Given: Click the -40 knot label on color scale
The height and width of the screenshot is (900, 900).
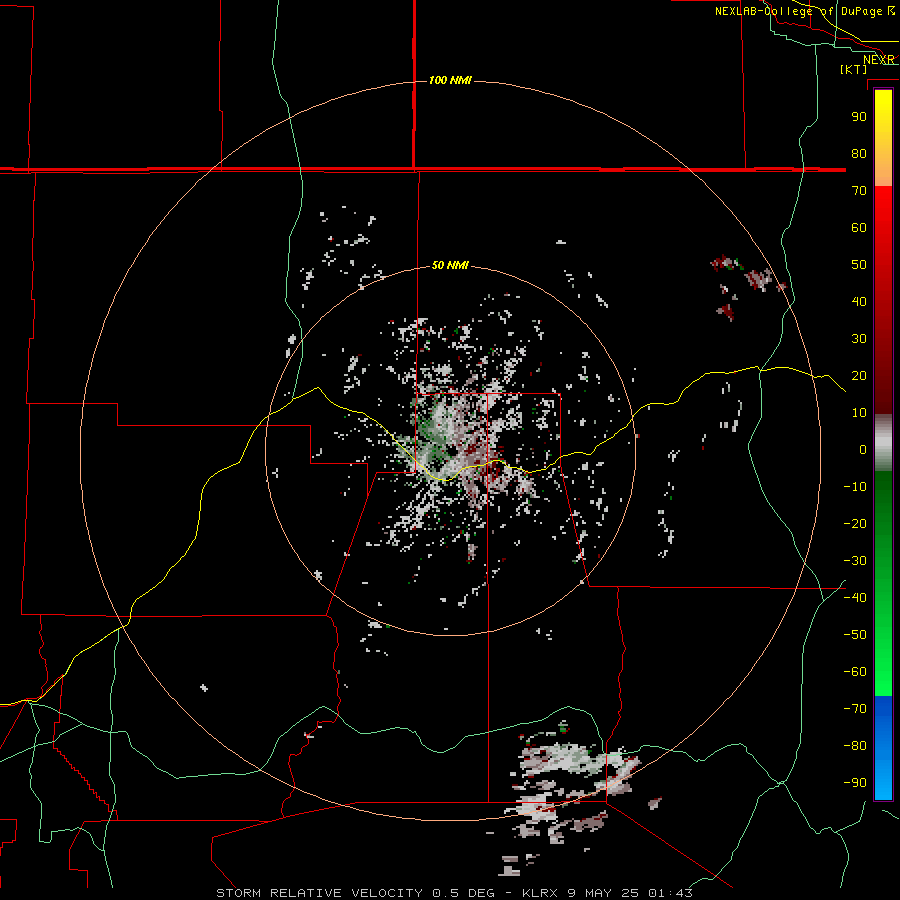Looking at the screenshot, I should pyautogui.click(x=855, y=598).
